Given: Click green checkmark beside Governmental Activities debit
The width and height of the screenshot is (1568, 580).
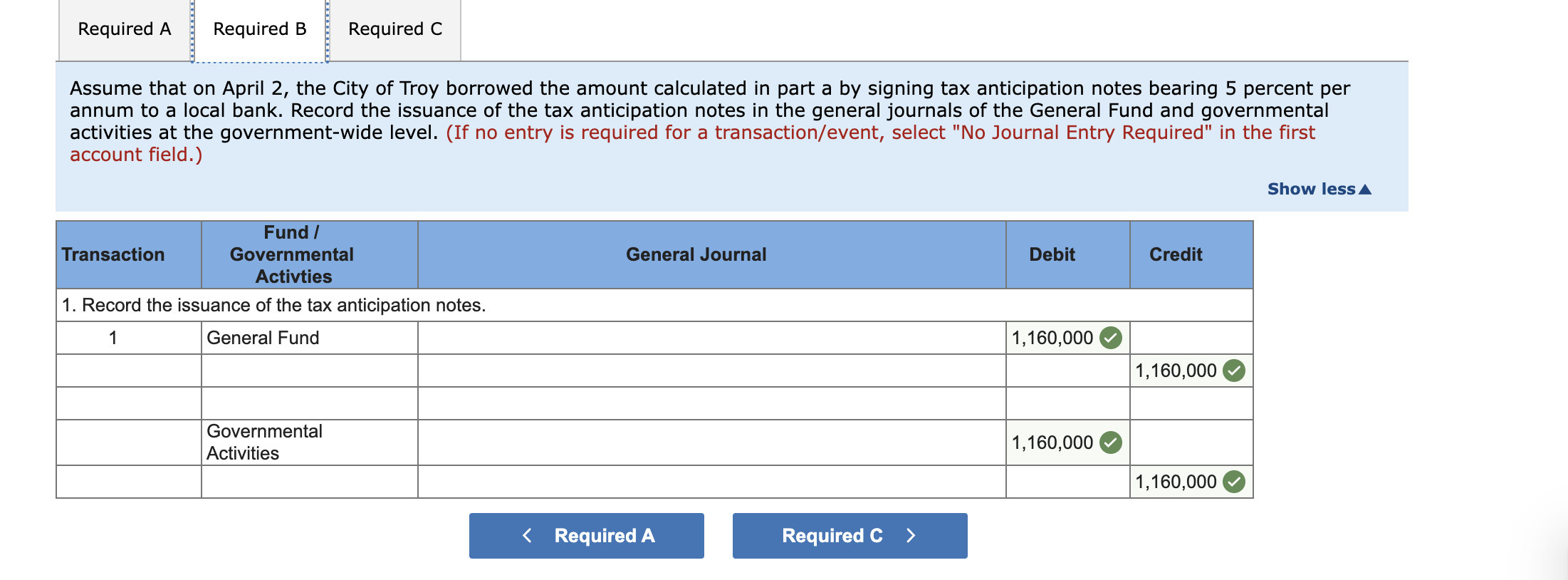Looking at the screenshot, I should (x=1110, y=442).
